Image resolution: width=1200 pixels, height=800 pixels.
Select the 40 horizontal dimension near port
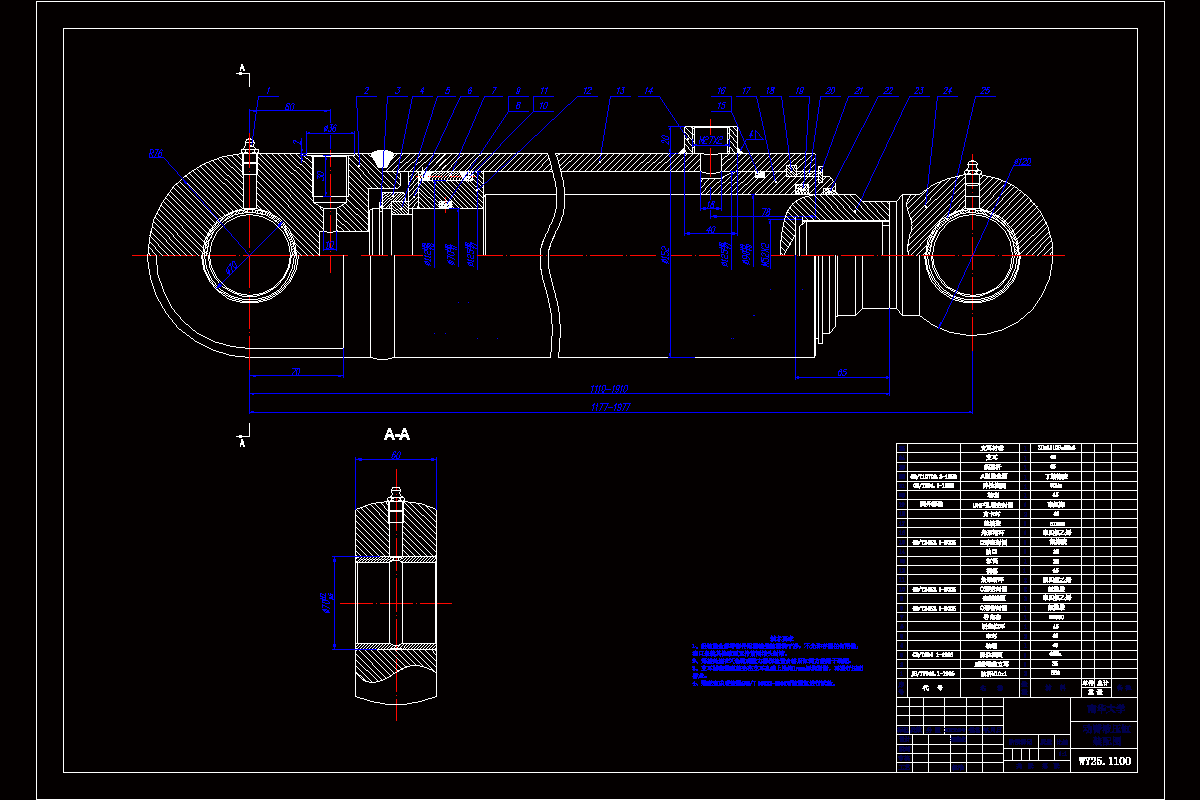point(712,229)
